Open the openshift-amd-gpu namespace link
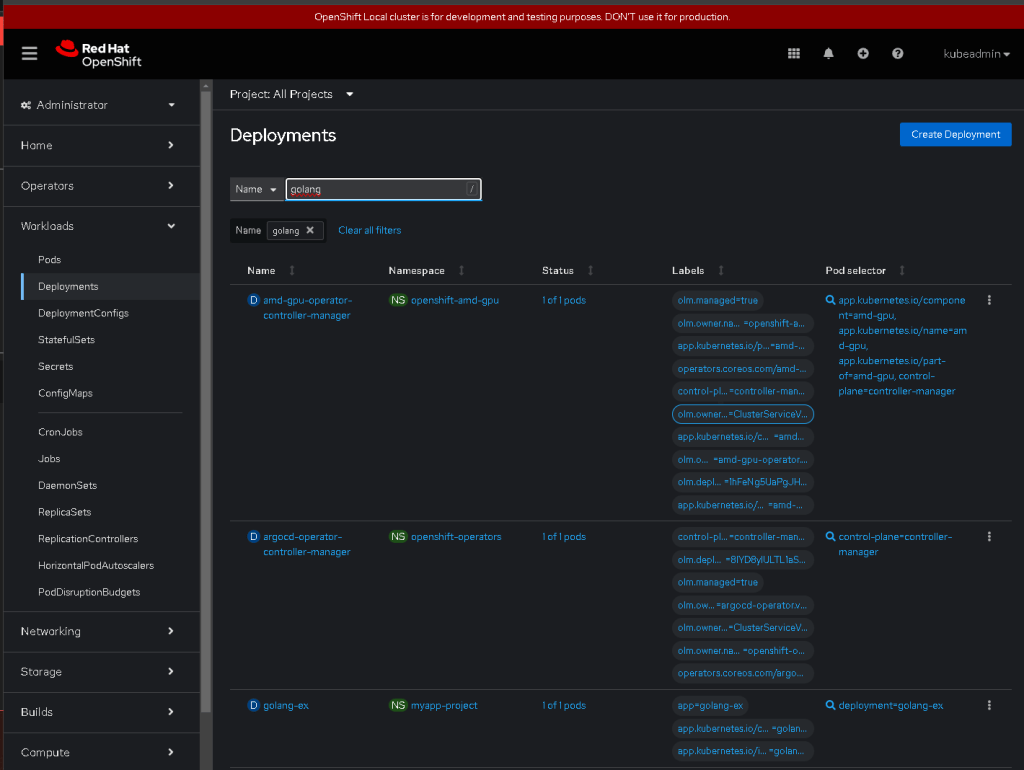The width and height of the screenshot is (1024, 770). pyautogui.click(x=455, y=300)
